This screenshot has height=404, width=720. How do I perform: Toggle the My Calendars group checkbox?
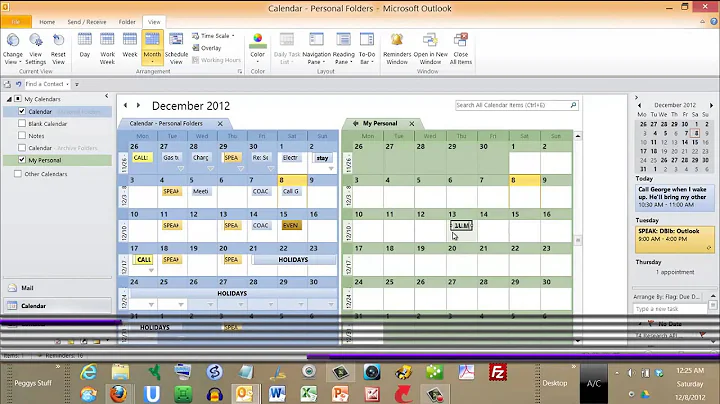pos(17,99)
